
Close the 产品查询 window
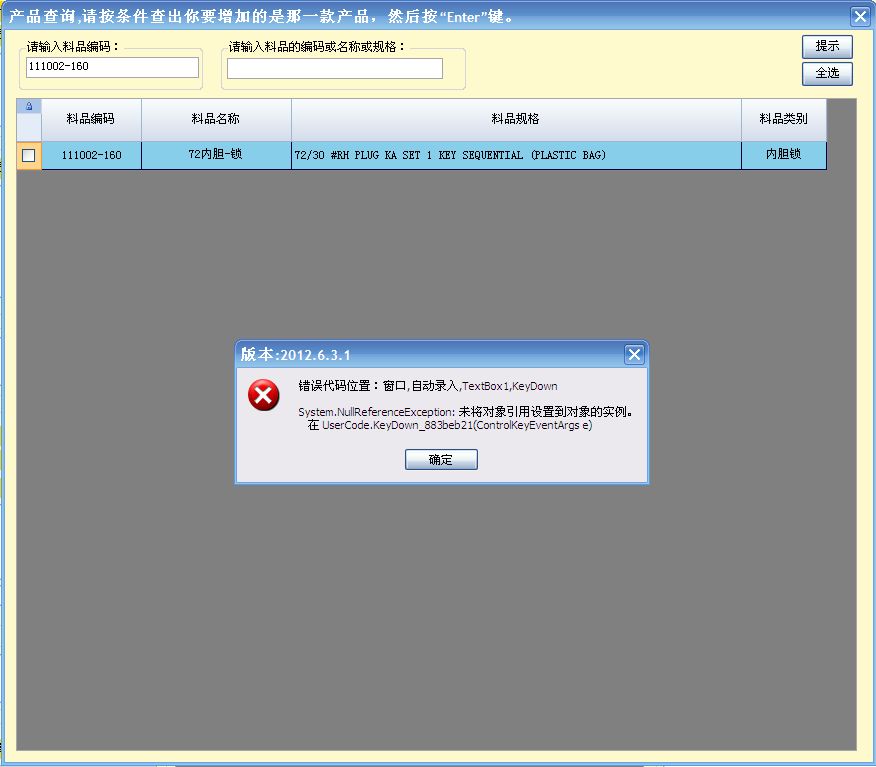coord(860,16)
